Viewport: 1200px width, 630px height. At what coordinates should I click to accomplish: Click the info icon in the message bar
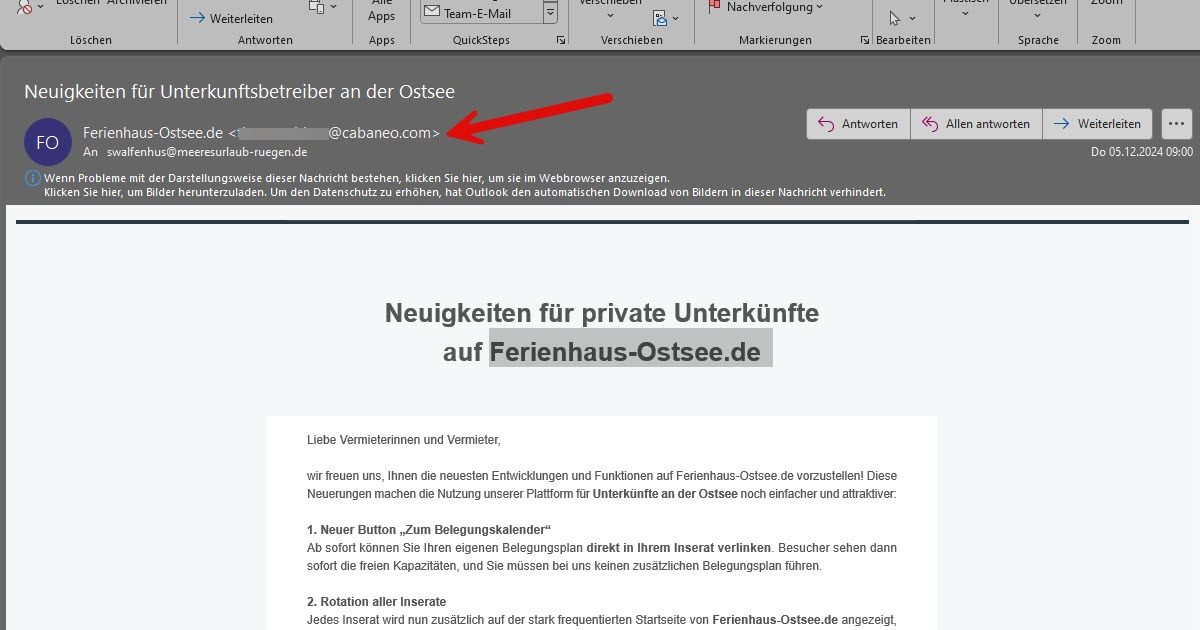coord(34,179)
